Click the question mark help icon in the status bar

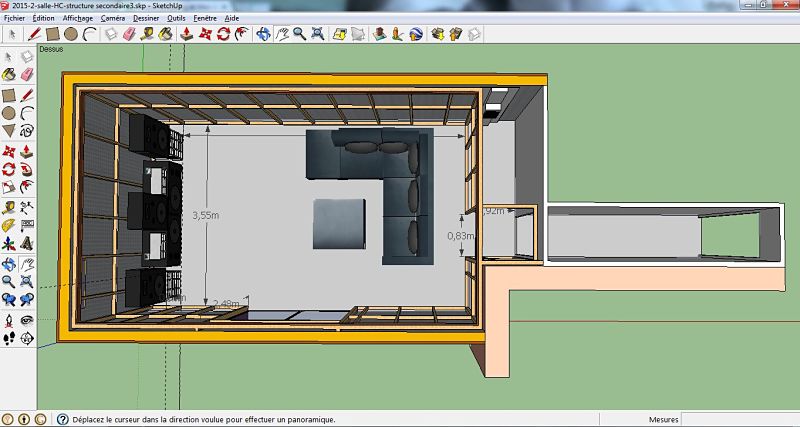[63, 420]
